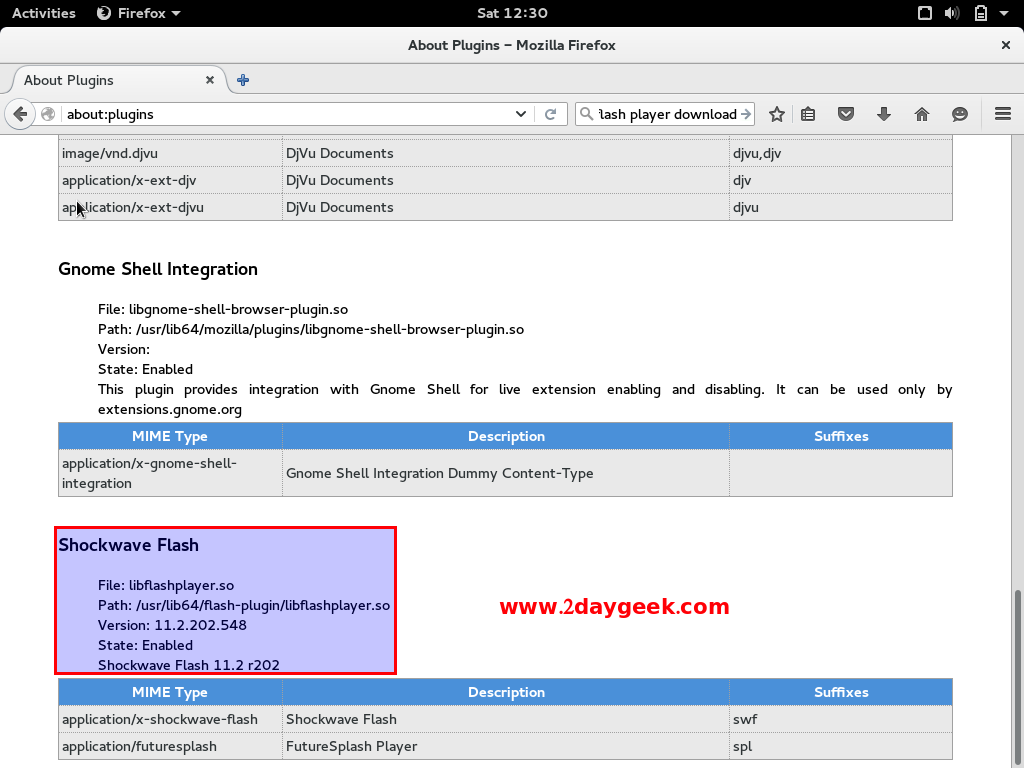Select text 'File: libflashplayer.so'
The height and width of the screenshot is (768, 1024).
point(166,585)
